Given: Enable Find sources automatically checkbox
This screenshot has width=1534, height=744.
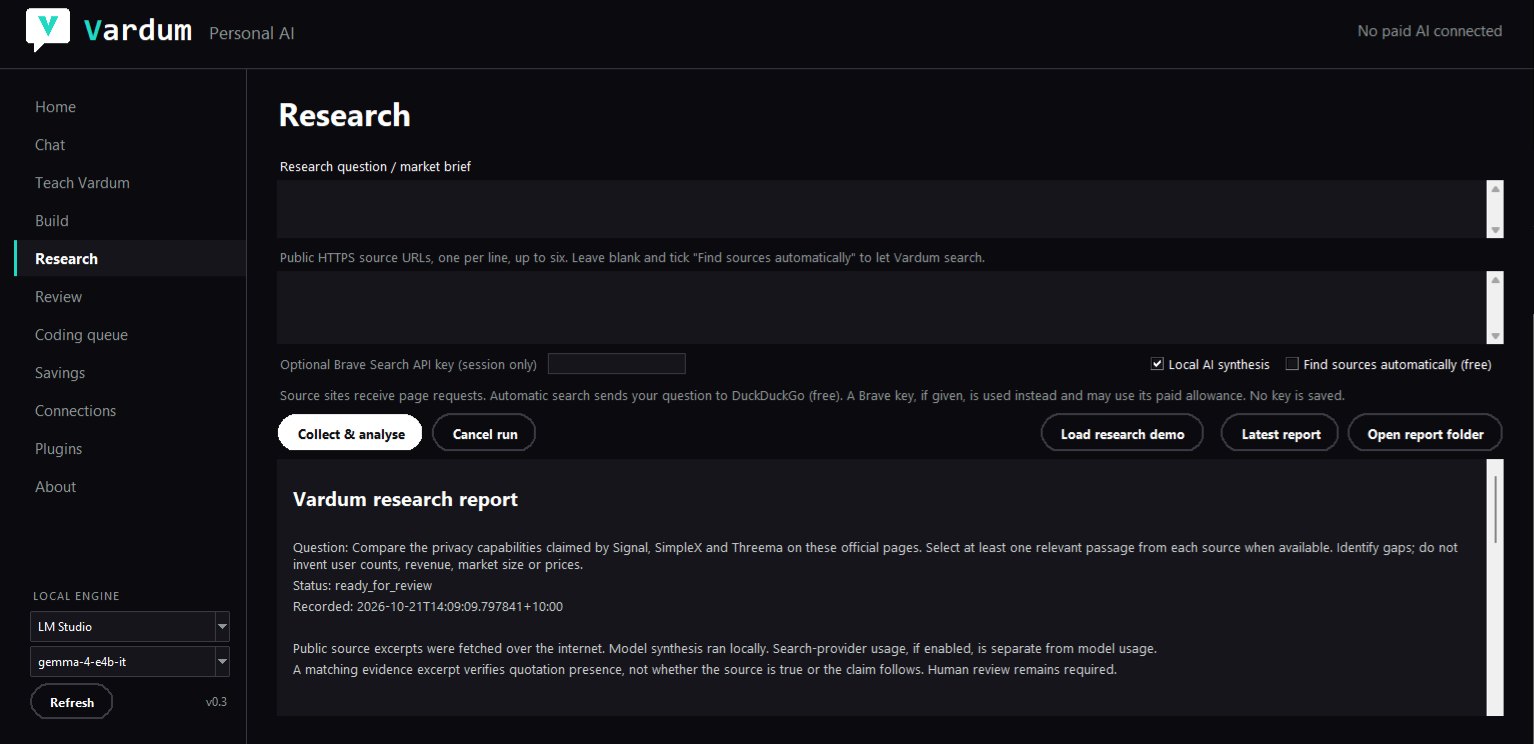Looking at the screenshot, I should [1292, 364].
